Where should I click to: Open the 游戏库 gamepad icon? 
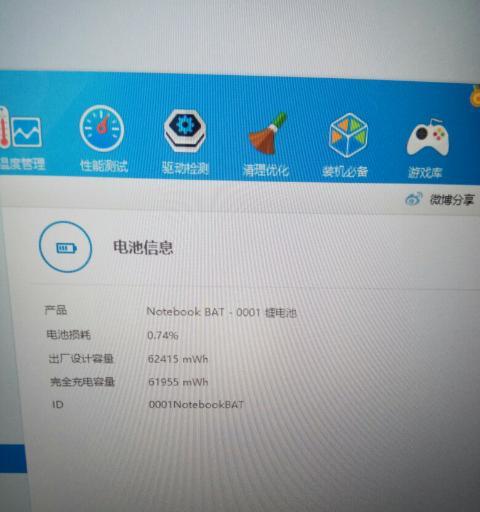click(427, 137)
